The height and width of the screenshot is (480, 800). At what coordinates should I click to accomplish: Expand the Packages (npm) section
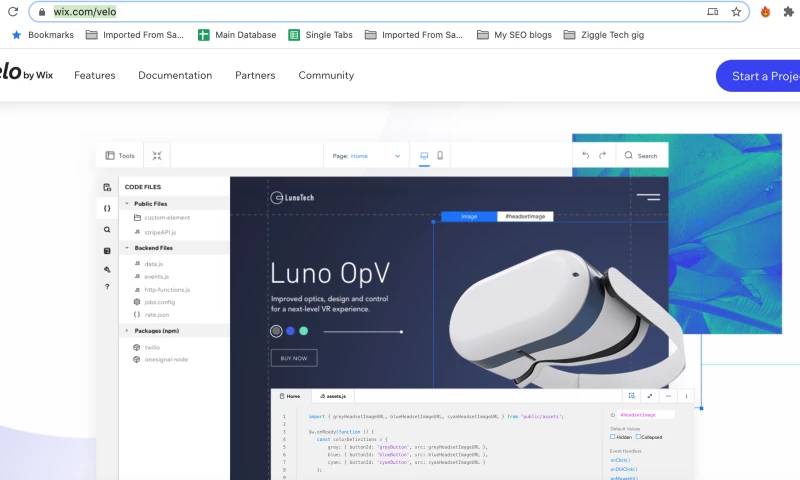[127, 330]
